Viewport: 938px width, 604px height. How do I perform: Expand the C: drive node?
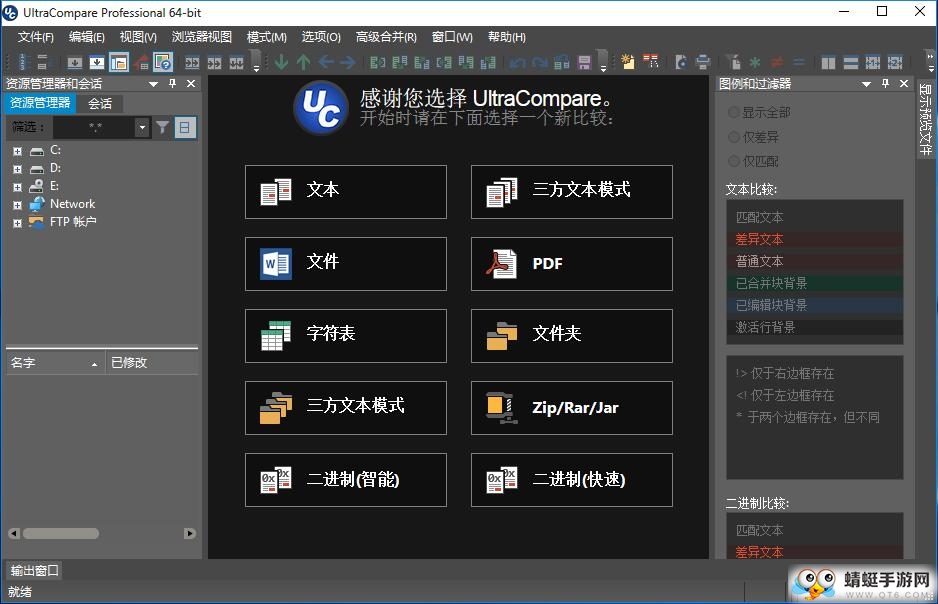pyautogui.click(x=17, y=151)
